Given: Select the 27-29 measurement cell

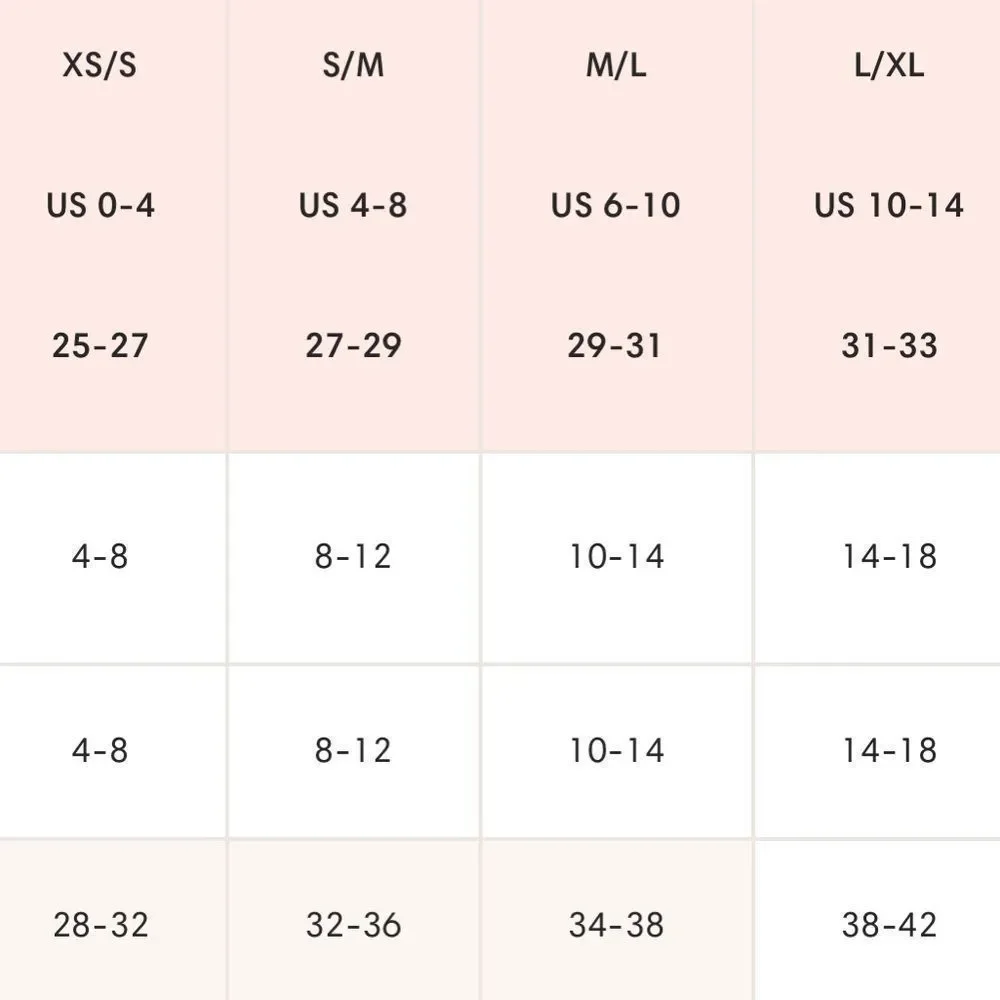Looking at the screenshot, I should coord(353,346).
